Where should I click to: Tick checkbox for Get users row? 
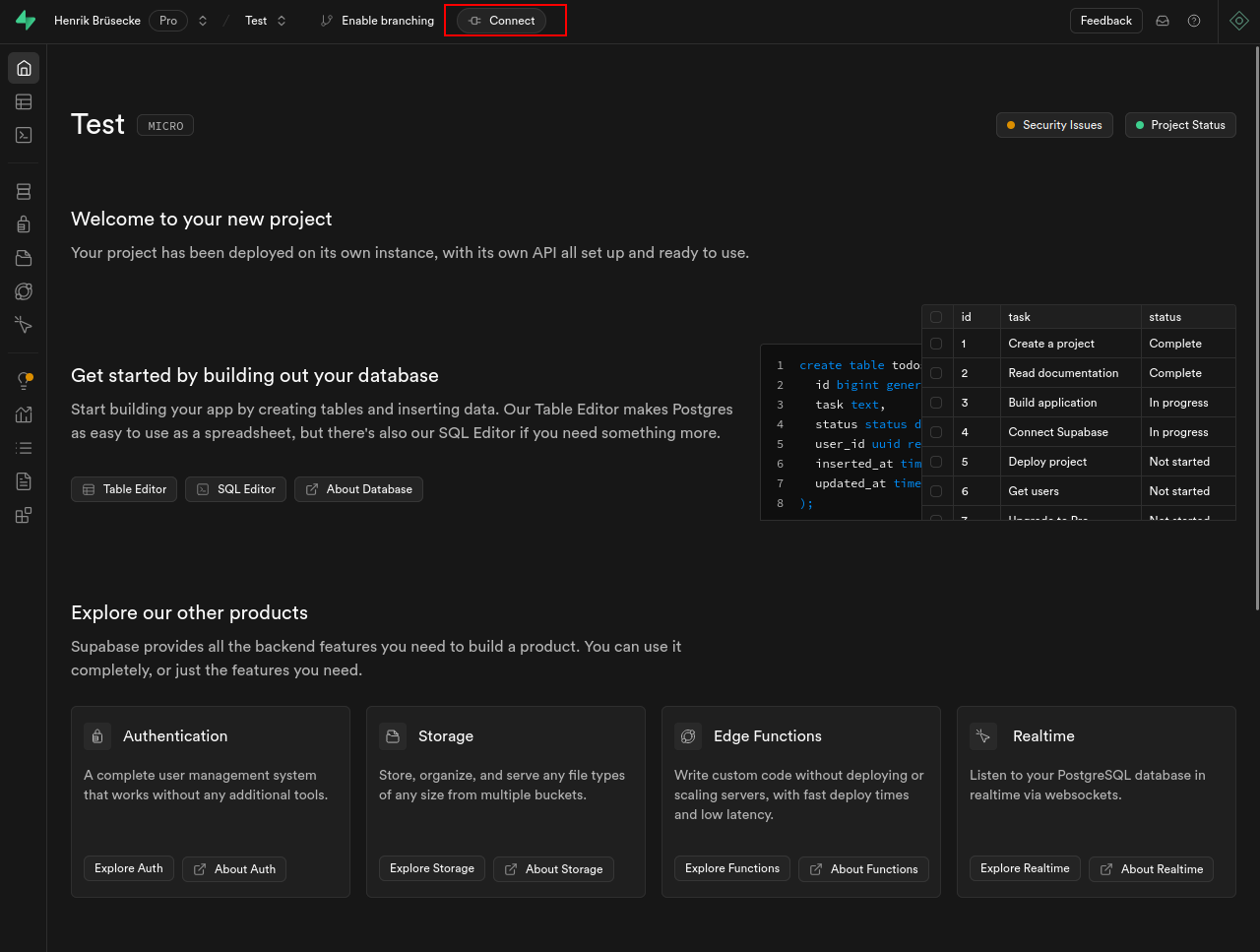pyautogui.click(x=936, y=491)
